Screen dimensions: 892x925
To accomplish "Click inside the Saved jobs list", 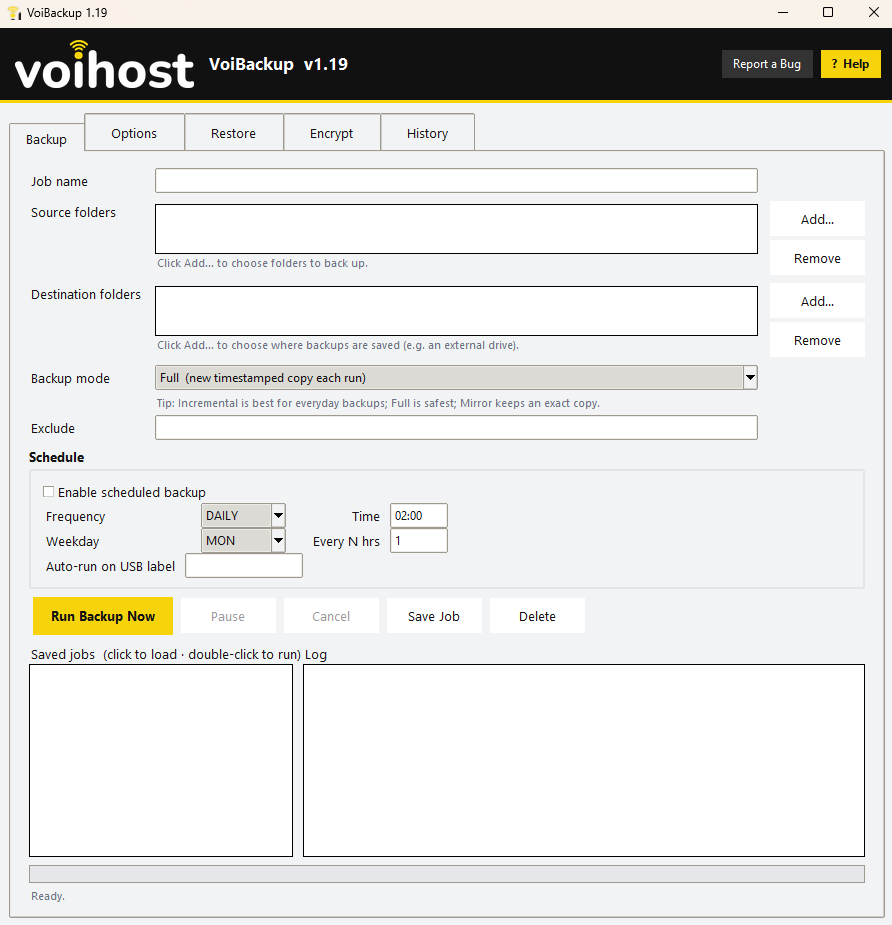I will point(161,760).
